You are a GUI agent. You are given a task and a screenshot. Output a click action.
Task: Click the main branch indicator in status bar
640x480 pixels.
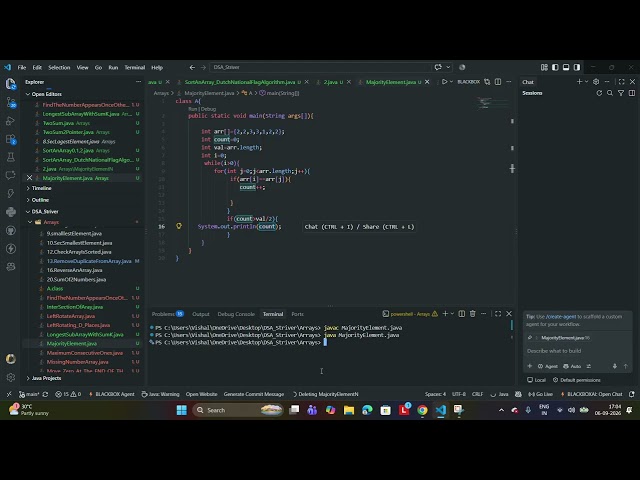point(29,394)
